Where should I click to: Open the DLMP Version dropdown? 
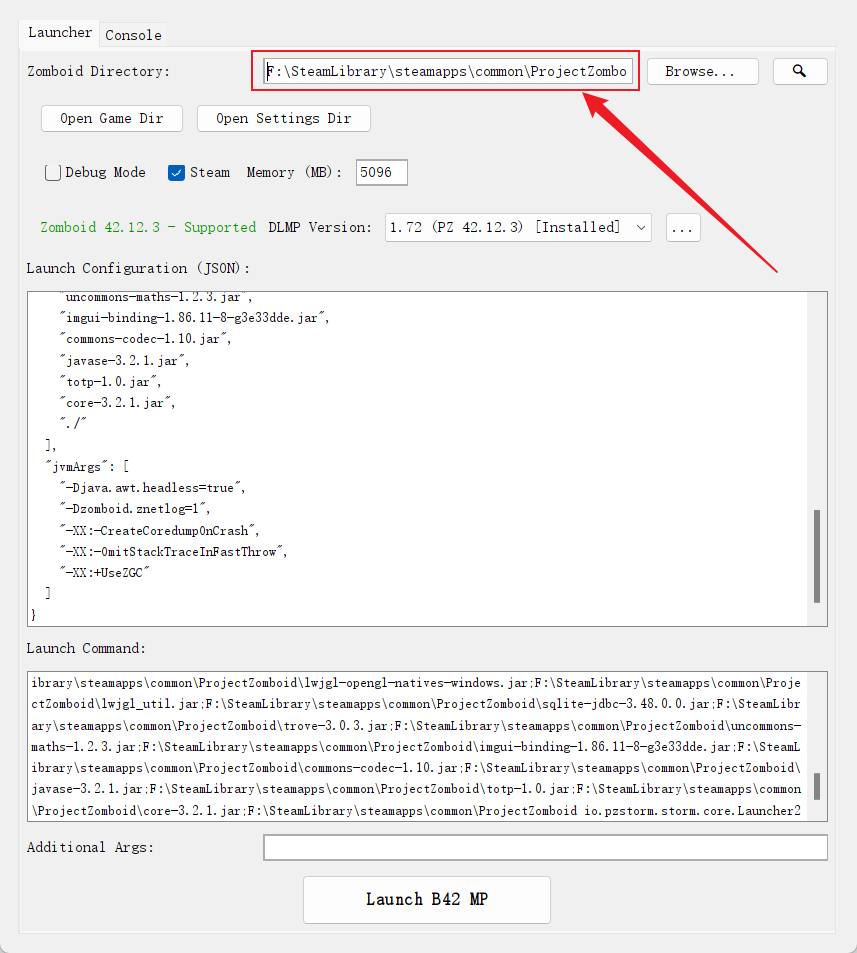point(518,228)
